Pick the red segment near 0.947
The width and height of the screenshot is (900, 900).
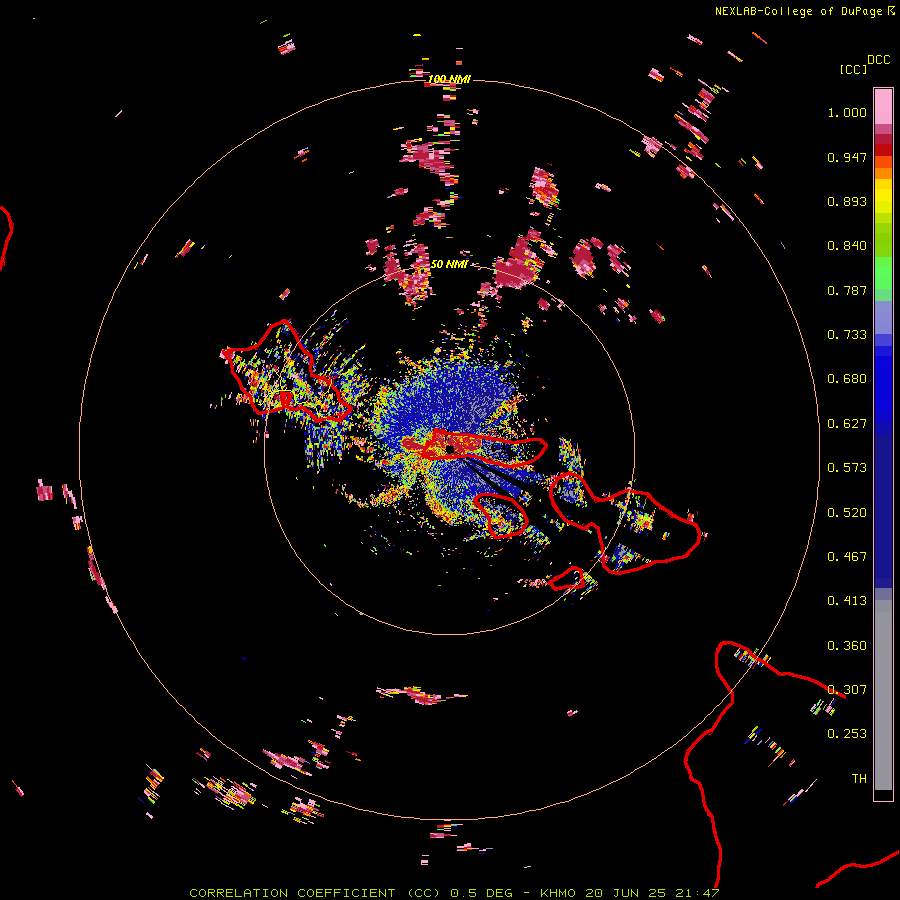[883, 150]
